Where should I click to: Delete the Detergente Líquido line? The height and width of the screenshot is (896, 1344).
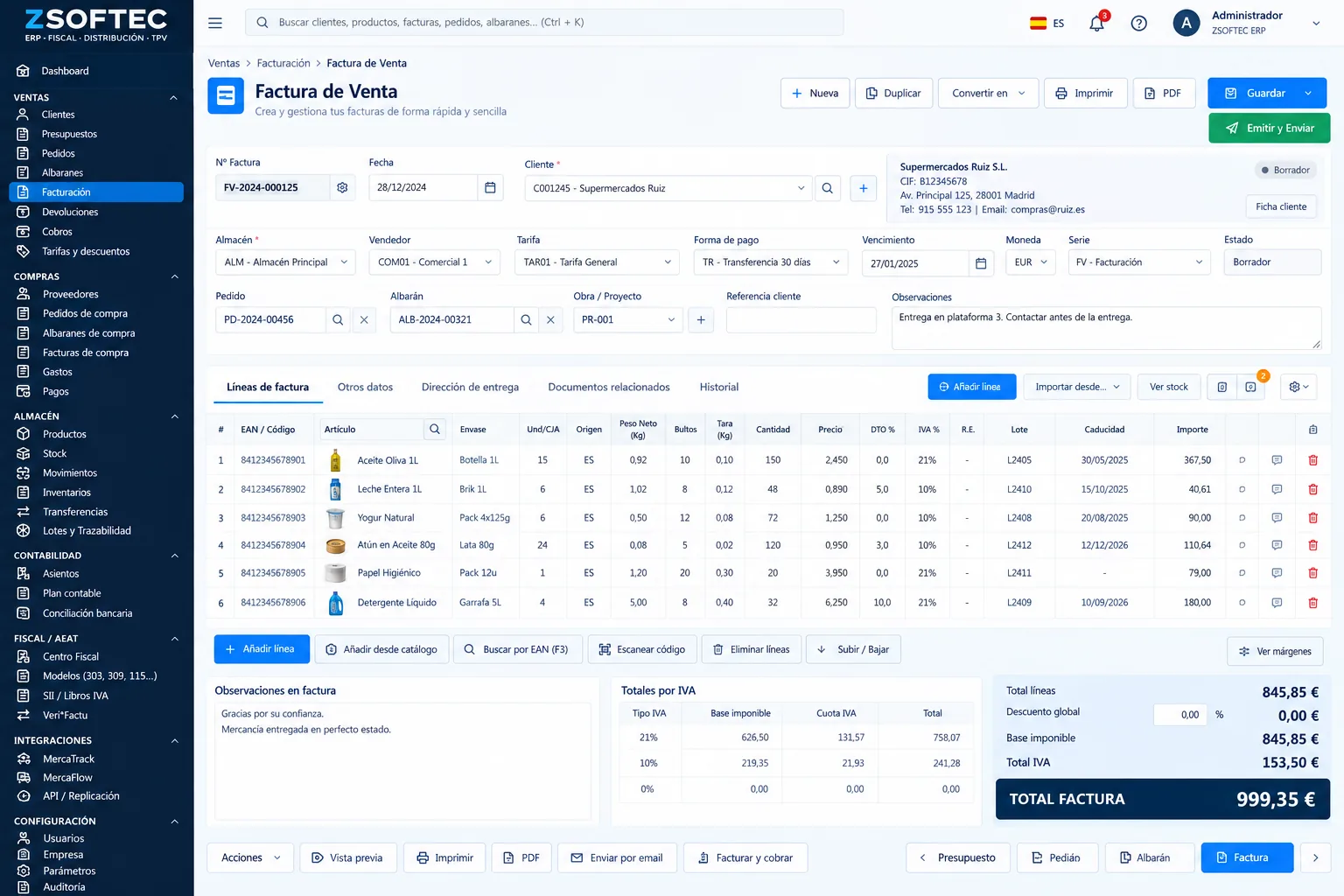tap(1312, 603)
